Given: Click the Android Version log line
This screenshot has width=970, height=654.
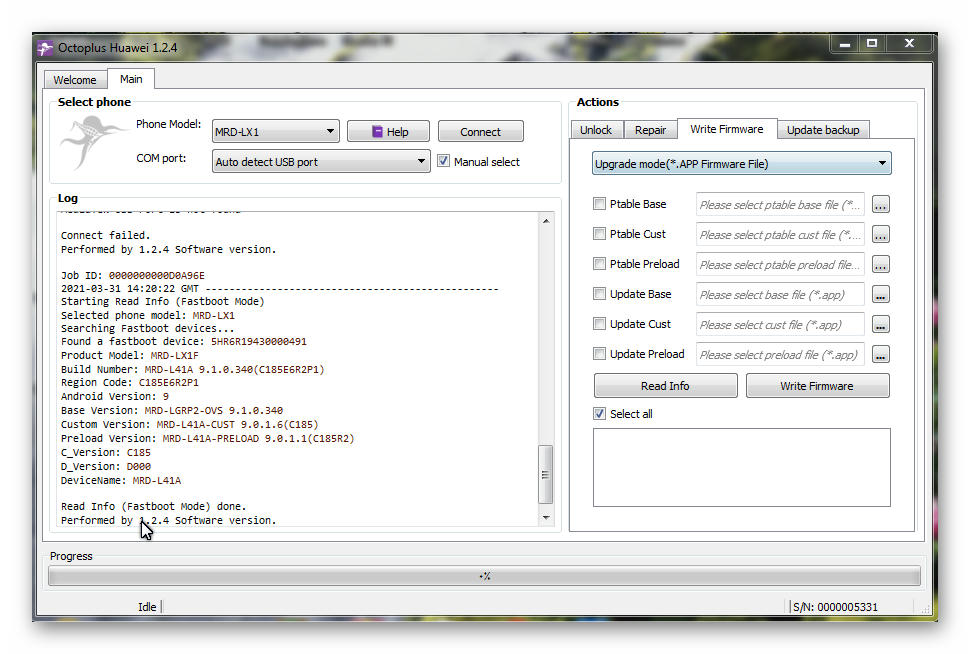Looking at the screenshot, I should [x=114, y=397].
